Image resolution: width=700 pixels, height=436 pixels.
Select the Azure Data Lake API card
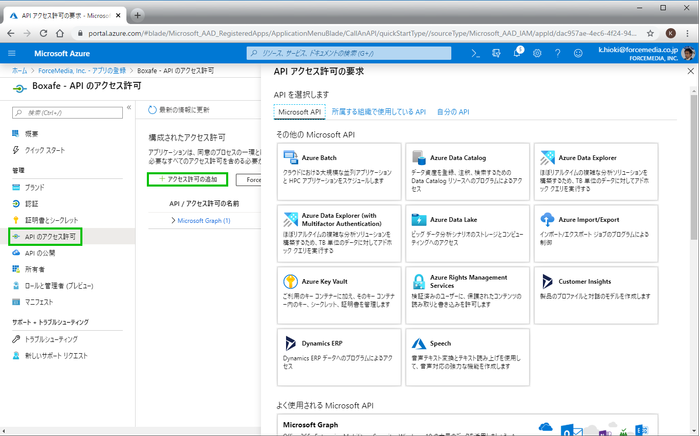tap(467, 233)
